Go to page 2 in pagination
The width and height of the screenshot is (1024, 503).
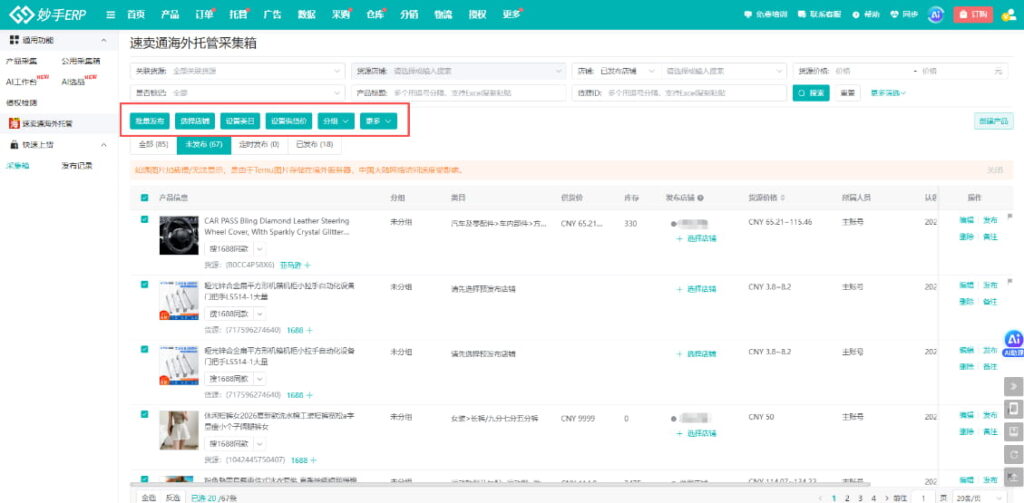(846, 498)
